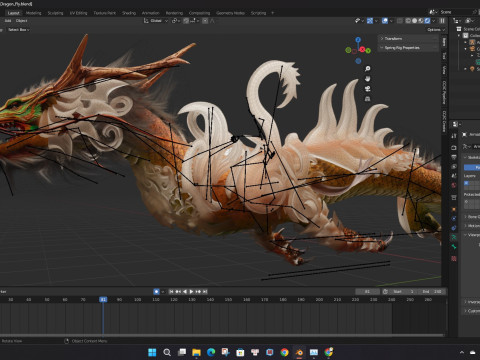Toggle preview range clock icon
This screenshot has width=480, height=360.
pyautogui.click(x=385, y=292)
